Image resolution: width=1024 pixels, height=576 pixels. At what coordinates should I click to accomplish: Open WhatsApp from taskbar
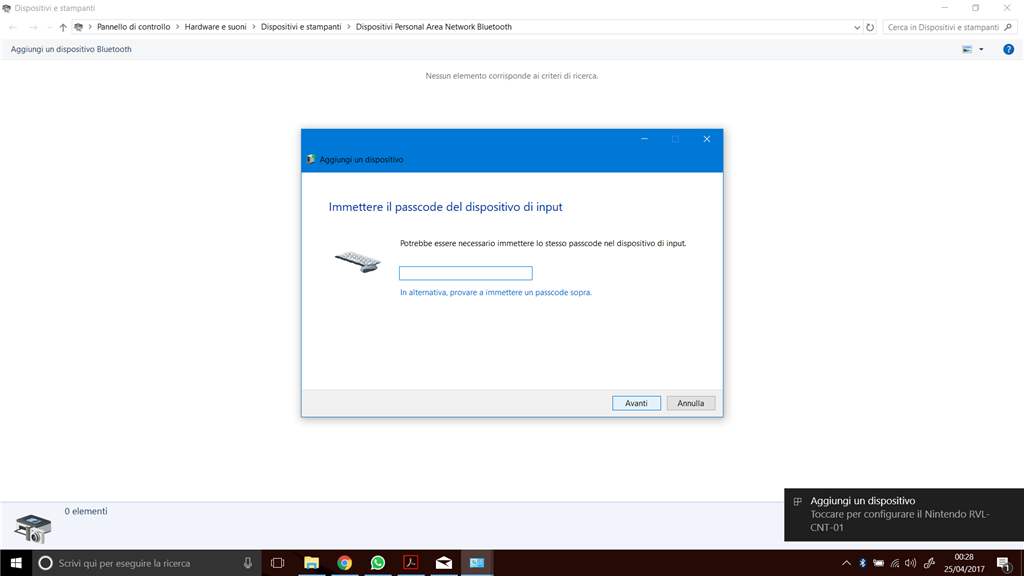(x=377, y=563)
